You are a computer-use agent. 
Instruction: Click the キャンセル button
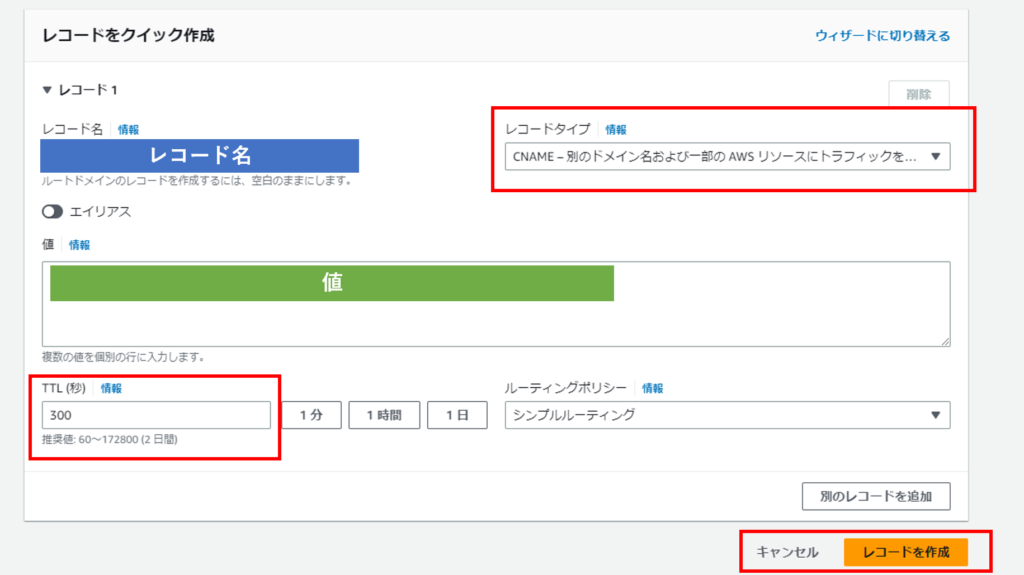pos(787,552)
